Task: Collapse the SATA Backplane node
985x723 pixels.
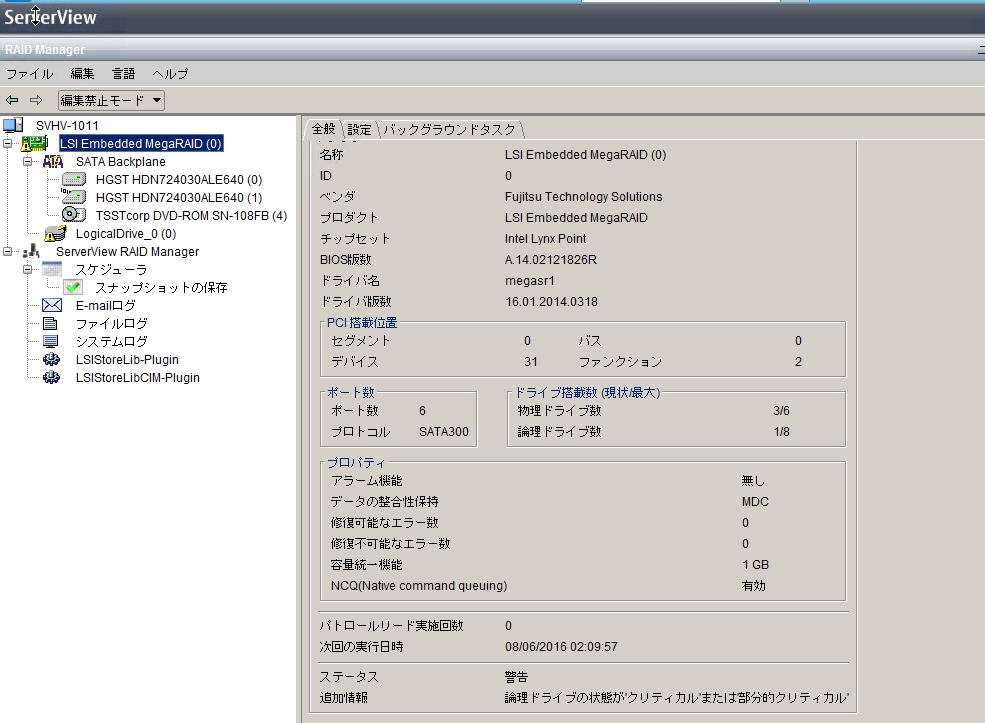Action: (x=28, y=162)
